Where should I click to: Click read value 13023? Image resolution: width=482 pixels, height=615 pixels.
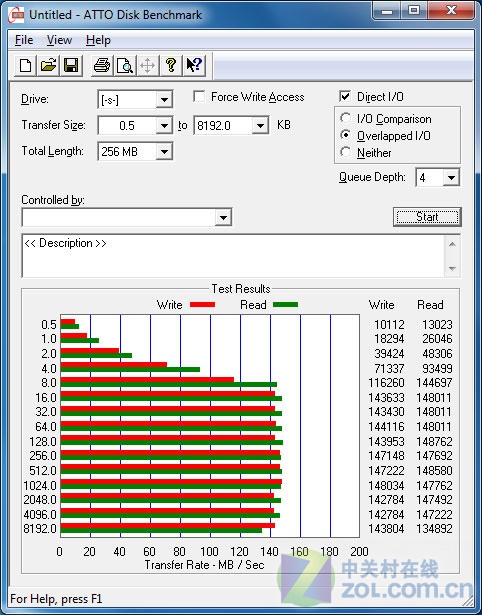[437, 324]
